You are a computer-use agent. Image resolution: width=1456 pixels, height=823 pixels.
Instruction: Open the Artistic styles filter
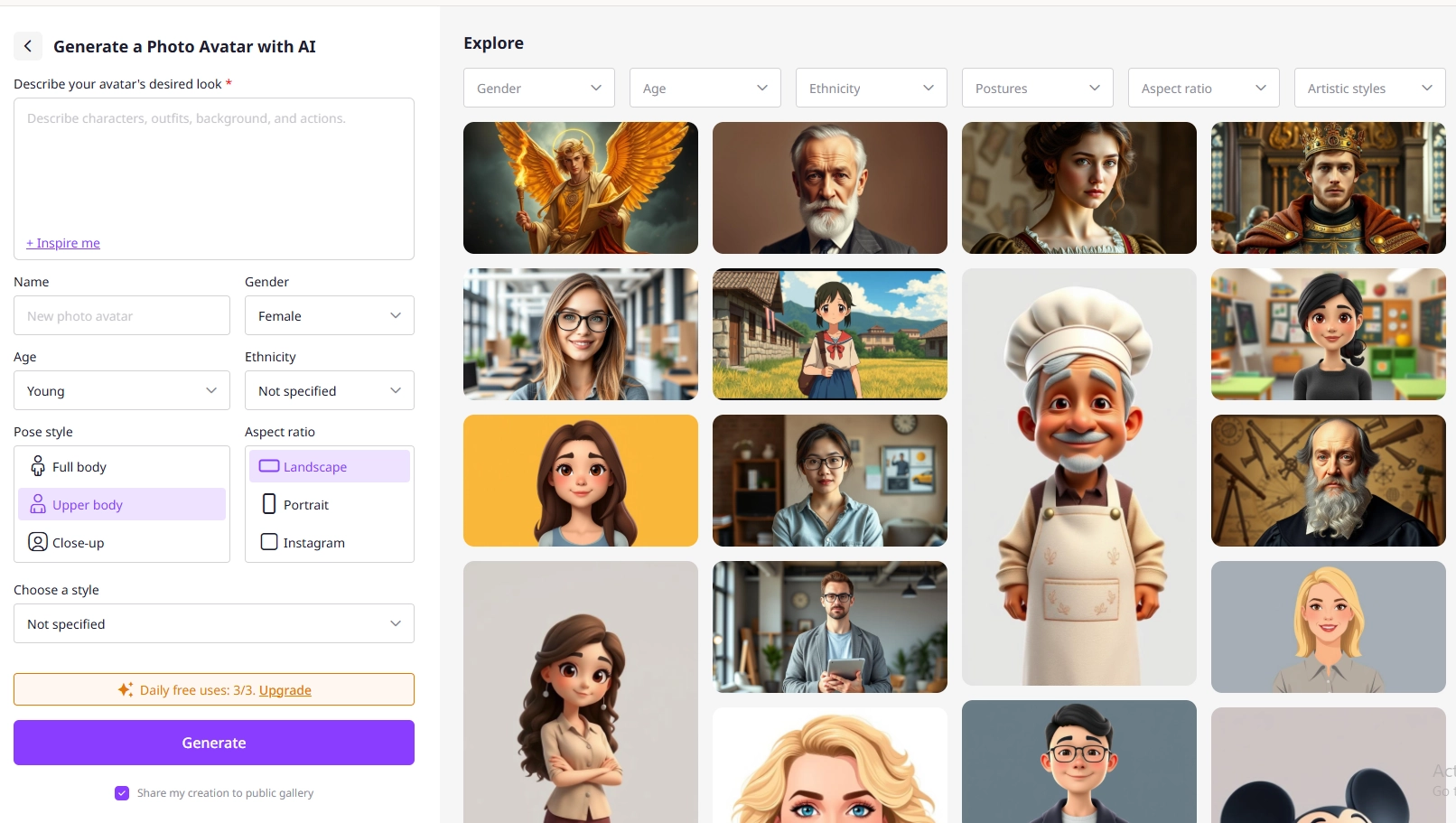click(1369, 89)
